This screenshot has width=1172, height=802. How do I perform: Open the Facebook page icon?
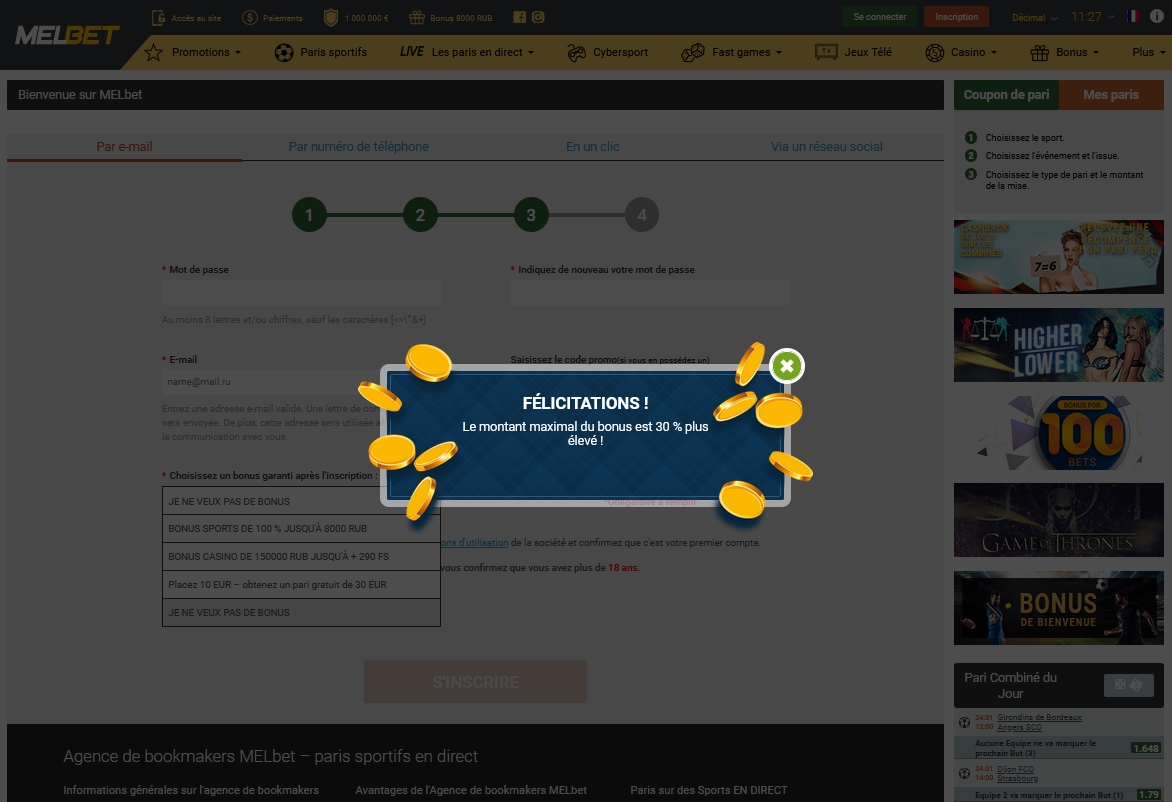[x=519, y=17]
